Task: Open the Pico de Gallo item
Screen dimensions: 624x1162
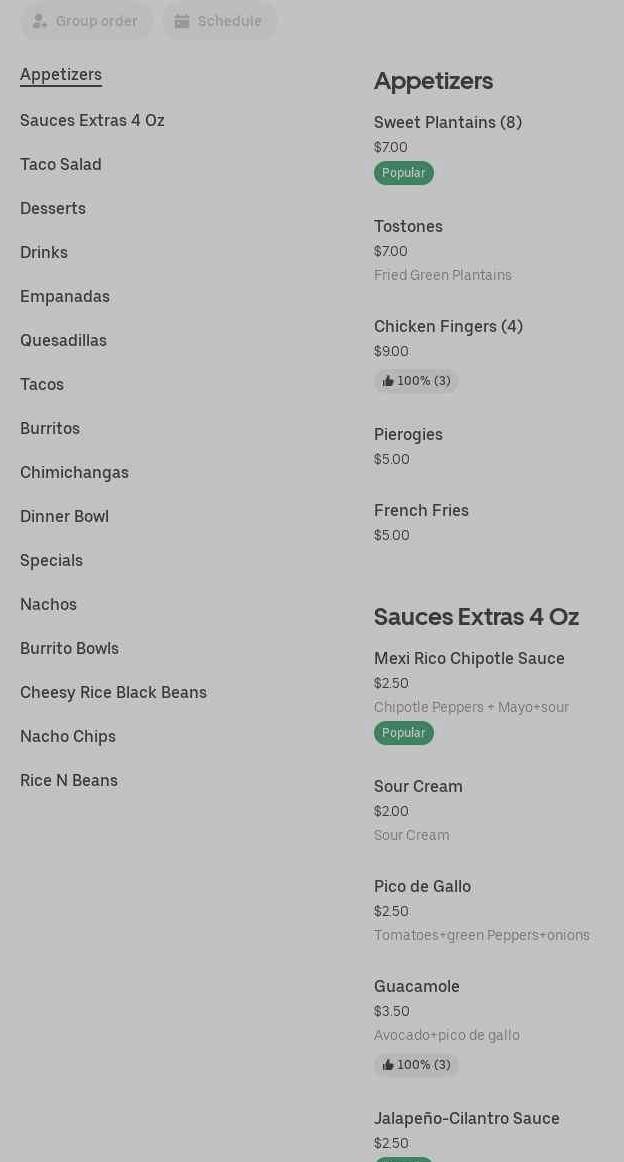Action: tap(422, 887)
